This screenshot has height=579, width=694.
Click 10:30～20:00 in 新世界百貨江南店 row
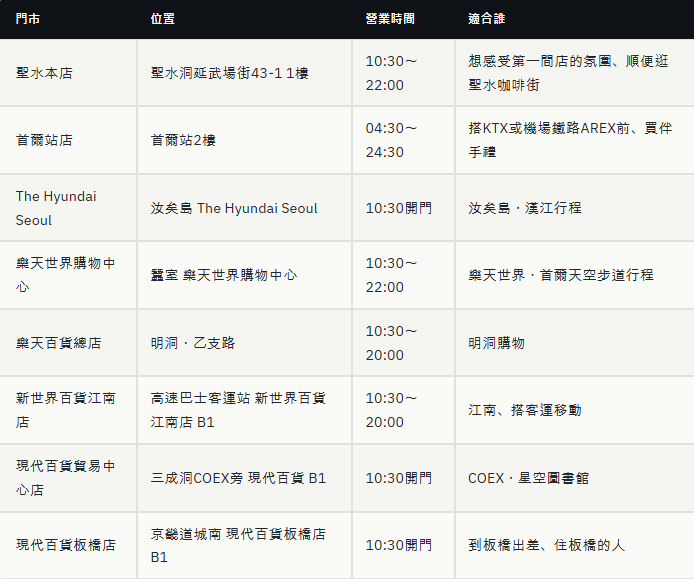(x=391, y=410)
